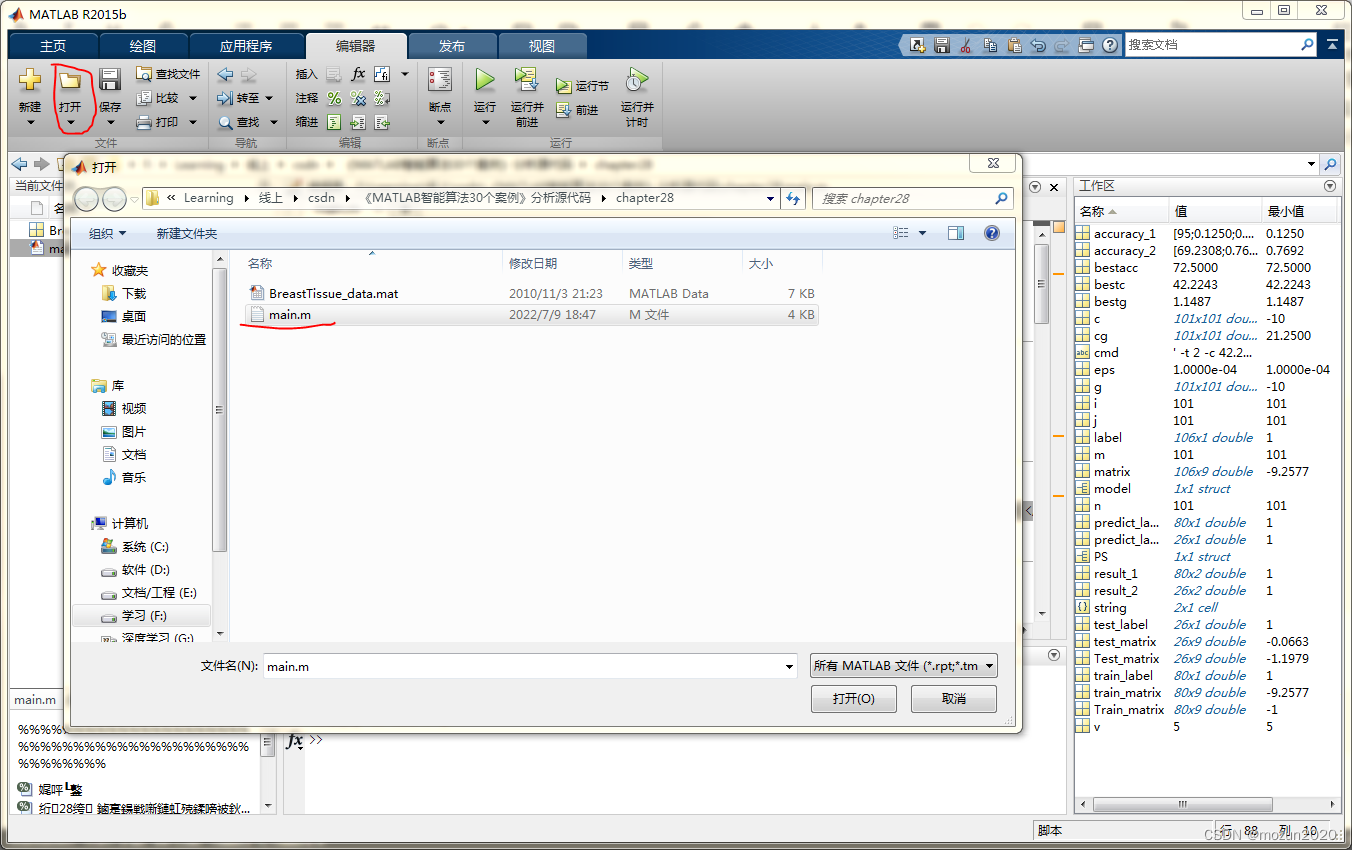The image size is (1352, 850).
Task: Select the Editor (编辑器) tab
Action: pyautogui.click(x=356, y=46)
